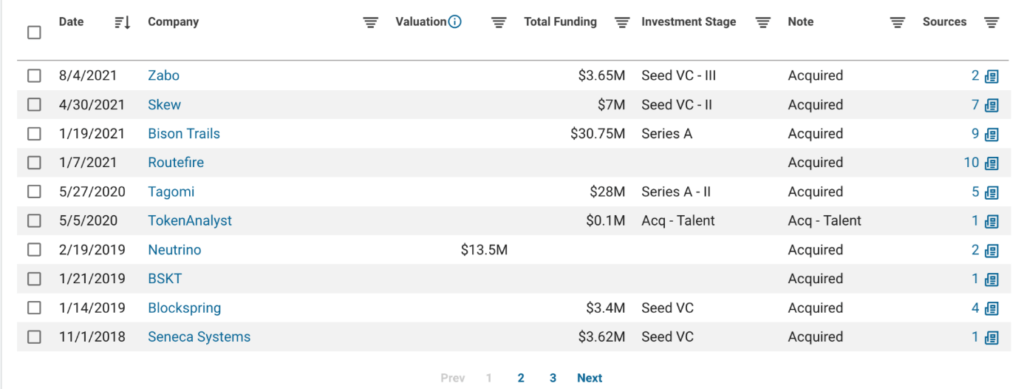Open the Total Funding filter menu

click(622, 22)
